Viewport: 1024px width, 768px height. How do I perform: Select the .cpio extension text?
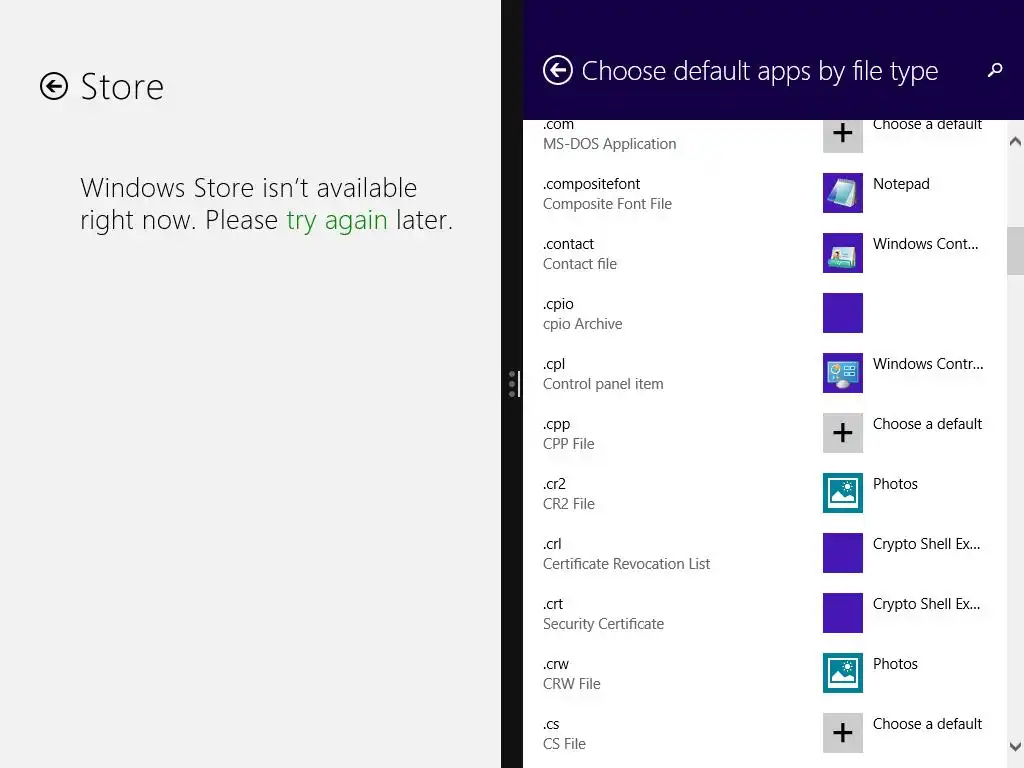(x=558, y=304)
